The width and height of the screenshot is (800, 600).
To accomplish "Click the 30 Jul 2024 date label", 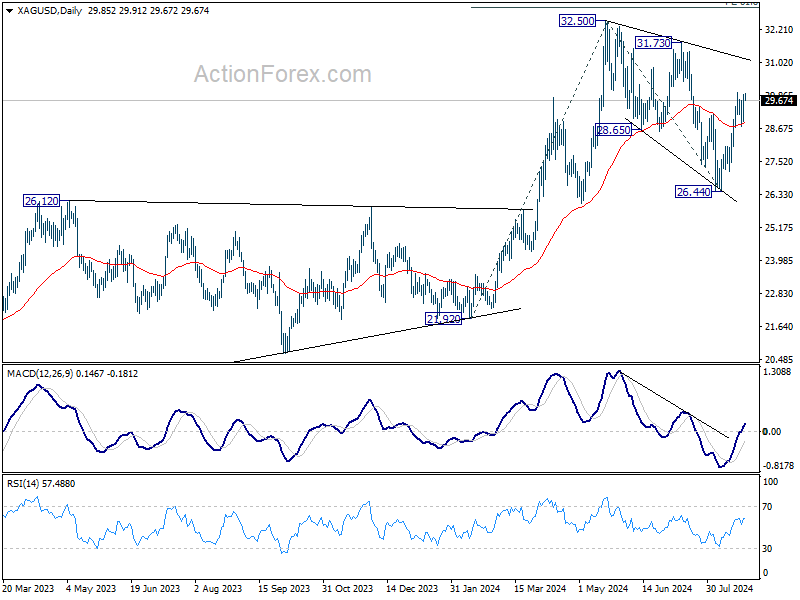I will click(730, 588).
